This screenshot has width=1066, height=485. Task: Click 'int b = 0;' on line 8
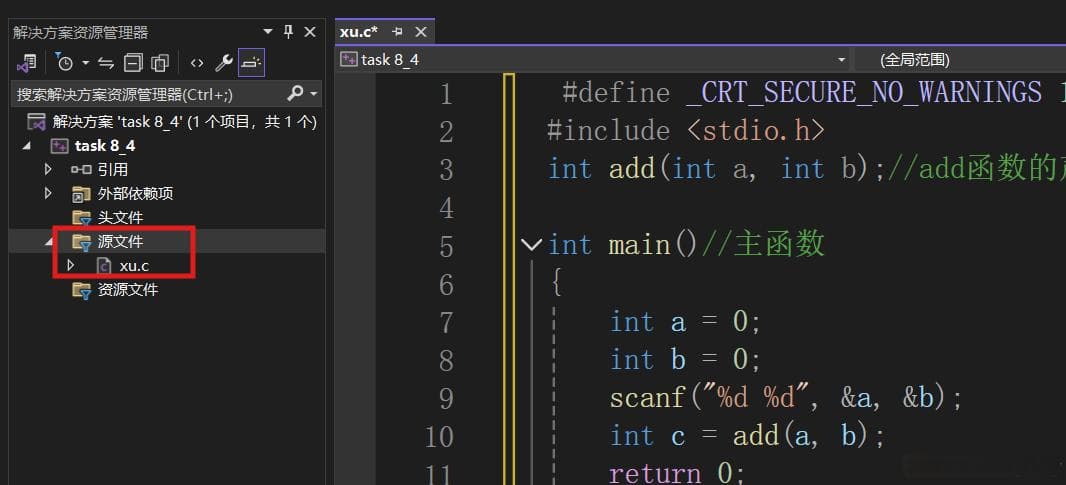[685, 359]
